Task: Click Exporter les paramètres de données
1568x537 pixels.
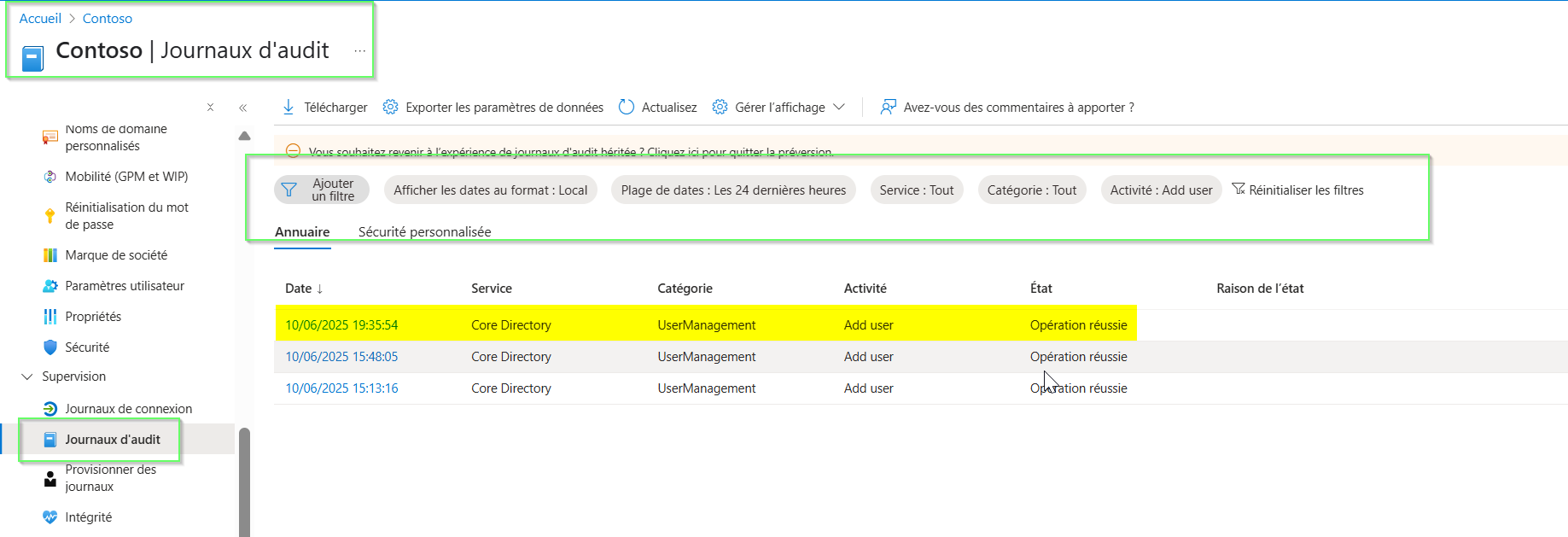Action: click(x=504, y=108)
